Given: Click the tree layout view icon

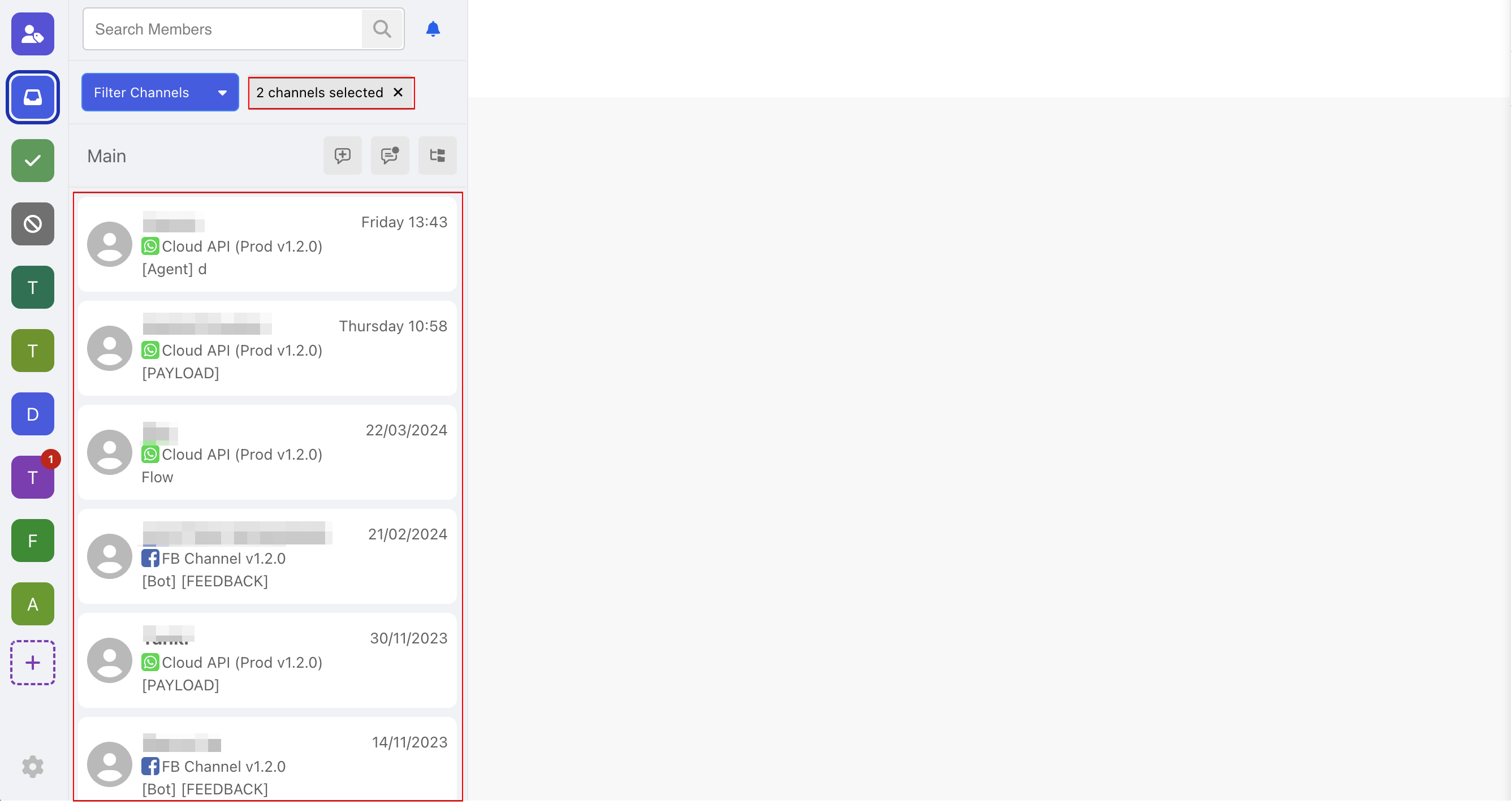Looking at the screenshot, I should click(437, 156).
